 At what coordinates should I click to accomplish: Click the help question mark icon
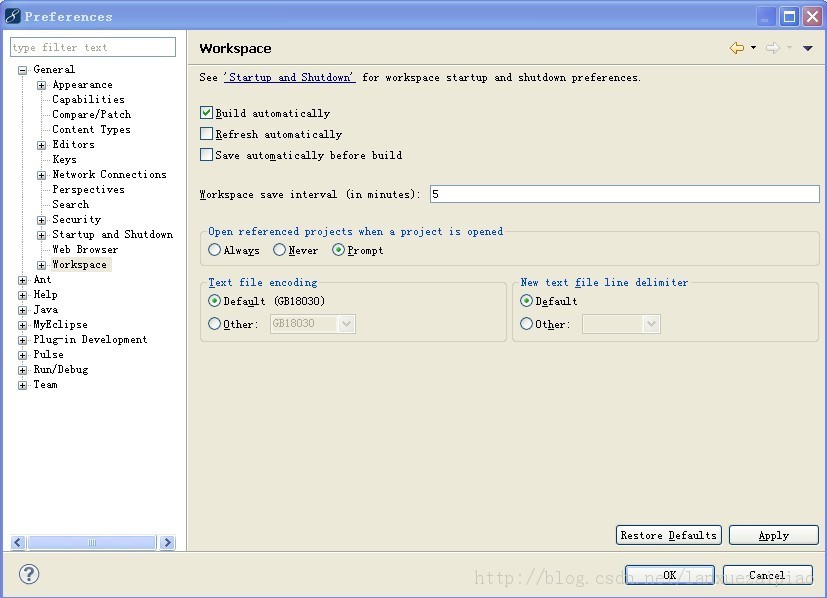[x=29, y=574]
